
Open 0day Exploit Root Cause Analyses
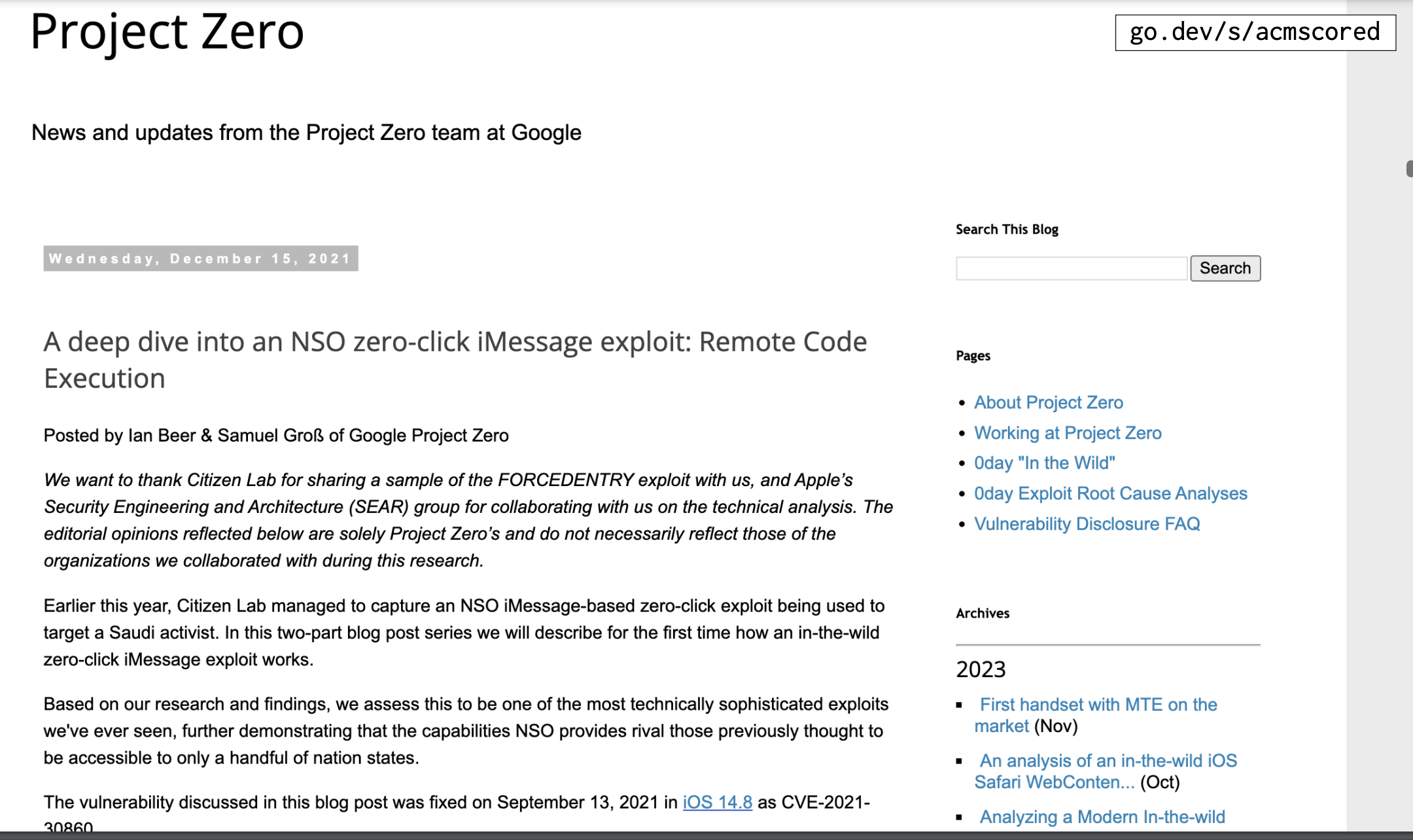[x=1110, y=493]
